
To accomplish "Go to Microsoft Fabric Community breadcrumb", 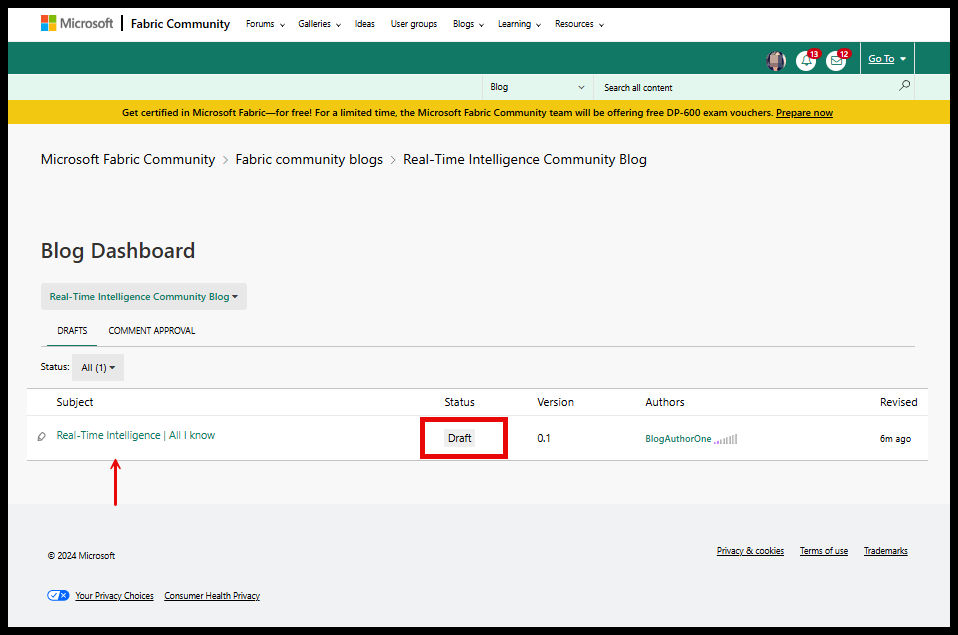I will coord(128,160).
